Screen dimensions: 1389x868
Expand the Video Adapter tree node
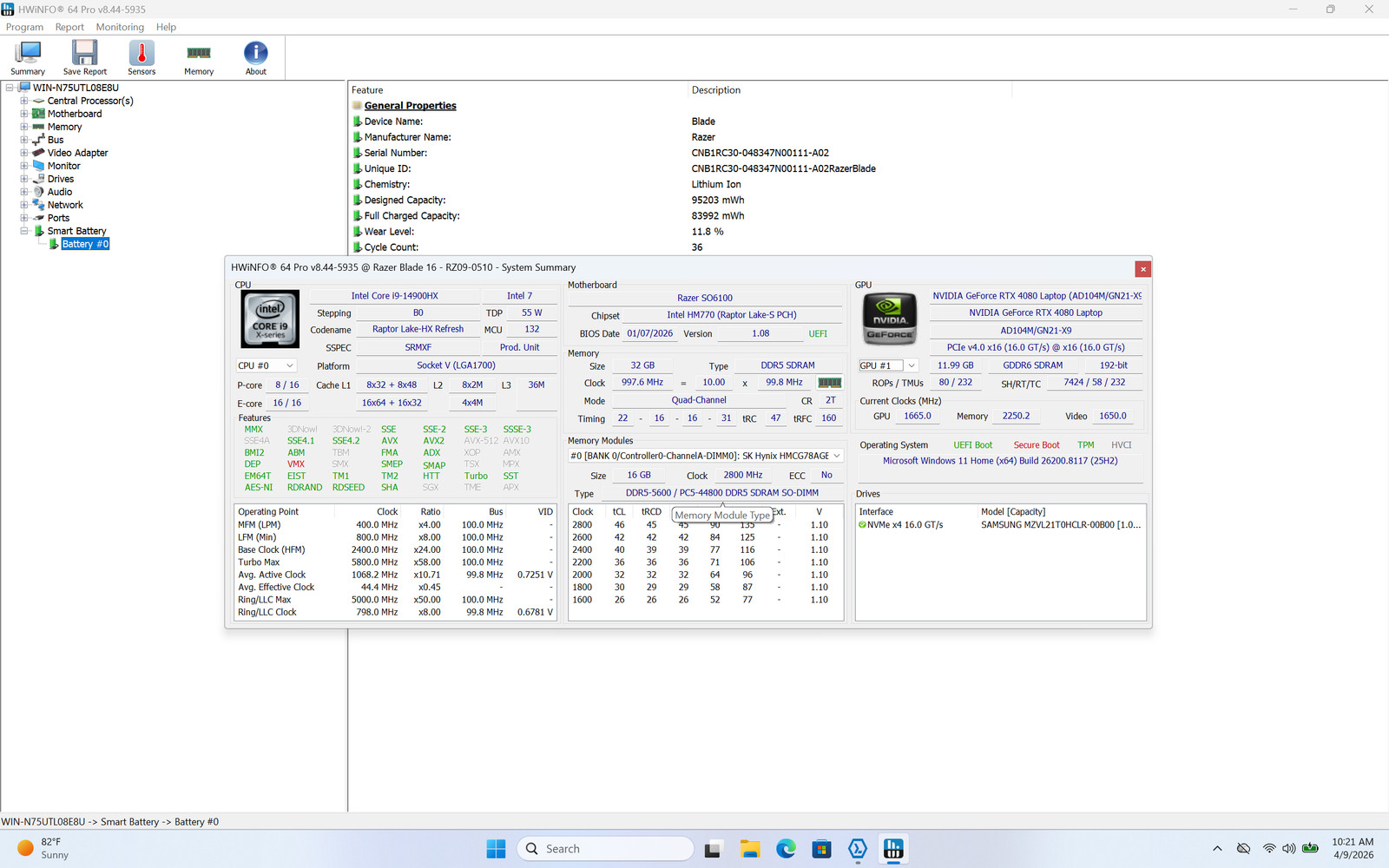click(24, 153)
